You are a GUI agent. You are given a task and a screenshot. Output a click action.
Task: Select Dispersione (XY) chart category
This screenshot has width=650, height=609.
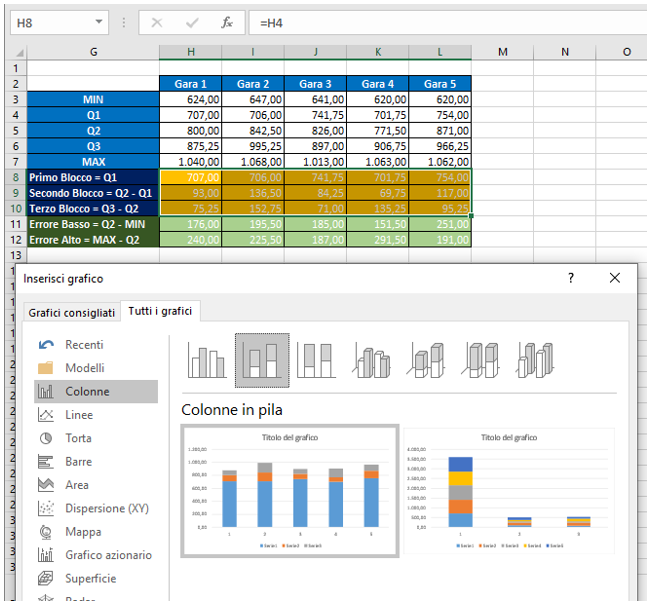[x=107, y=508]
